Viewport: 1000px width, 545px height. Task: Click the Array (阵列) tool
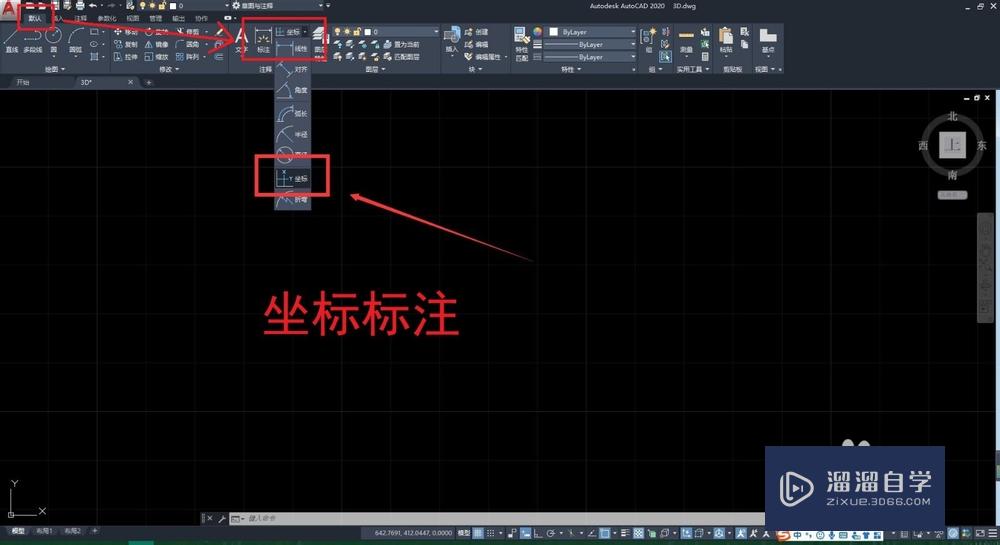[x=188, y=57]
